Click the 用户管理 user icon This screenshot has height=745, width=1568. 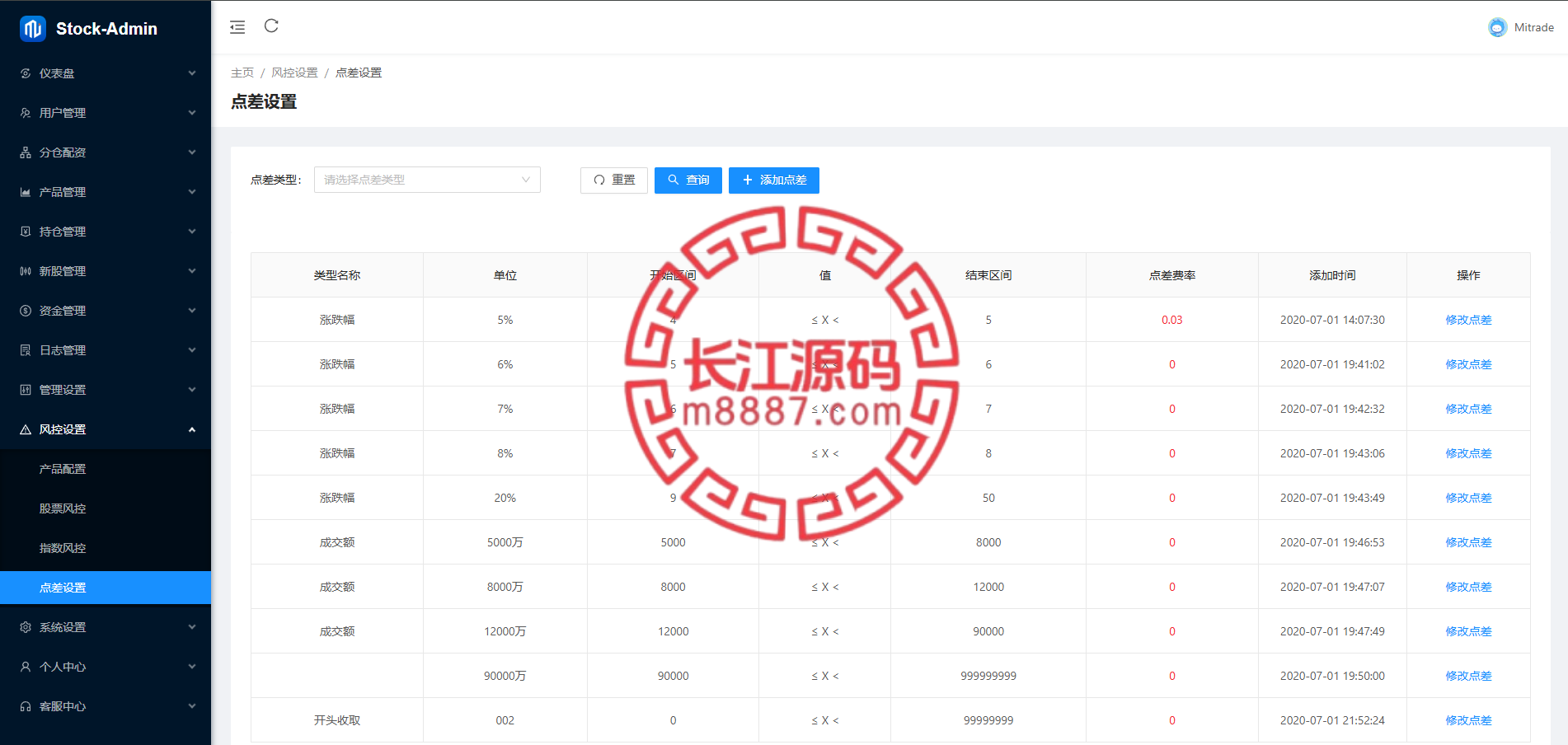click(26, 113)
